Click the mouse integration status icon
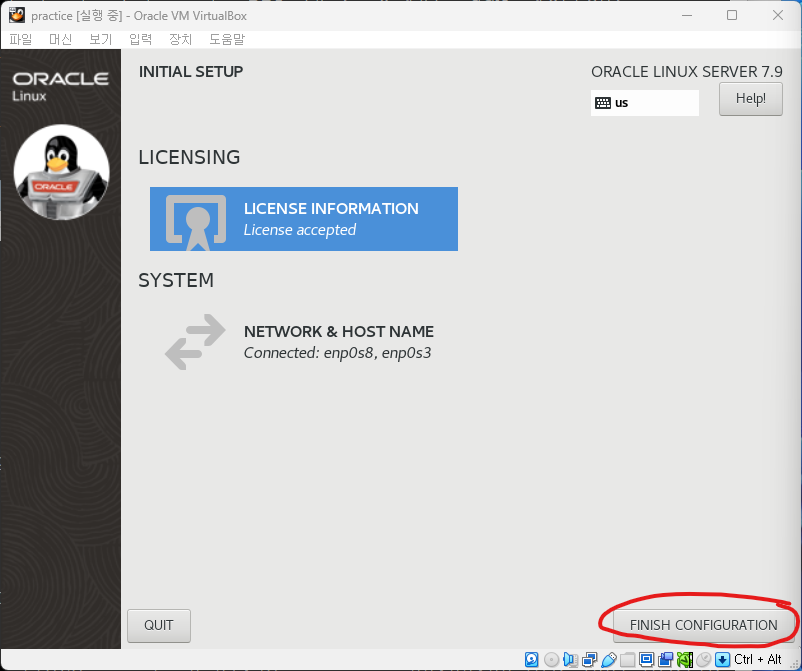The width and height of the screenshot is (802, 671). click(x=704, y=659)
